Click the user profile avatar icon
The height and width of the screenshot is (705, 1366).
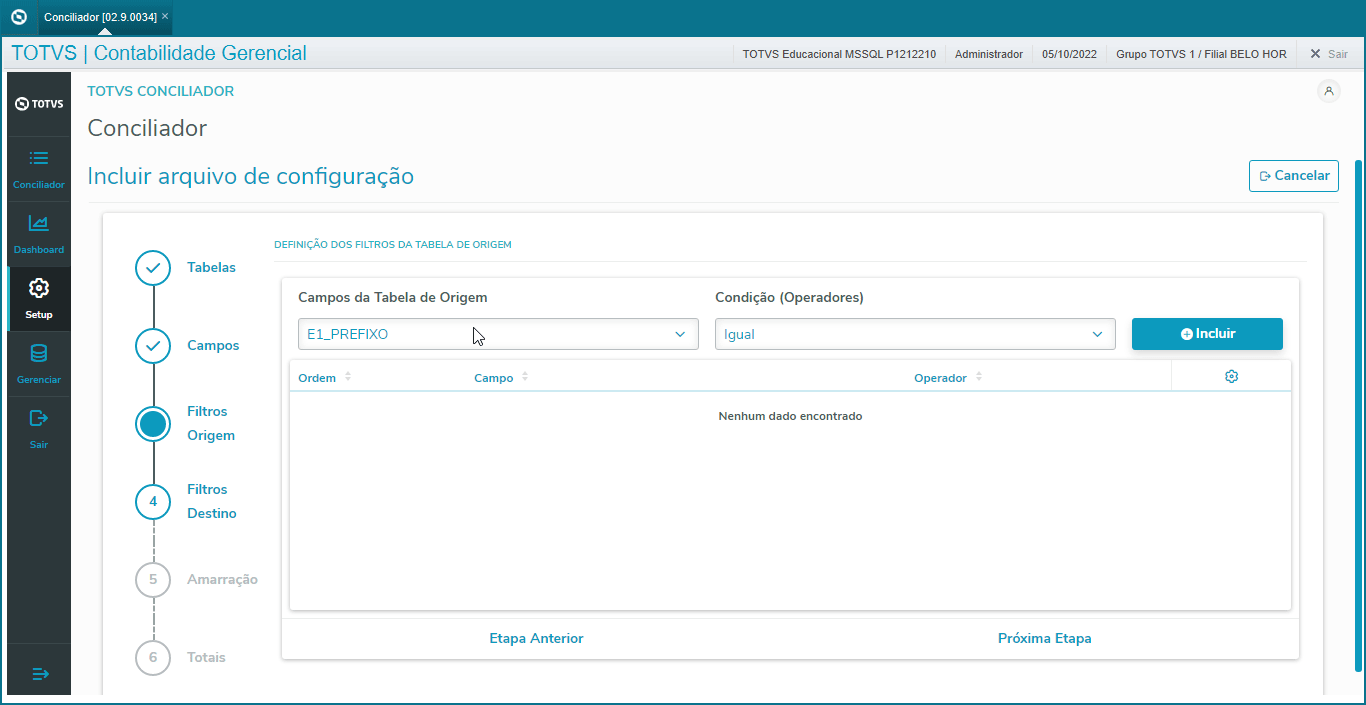point(1329,91)
